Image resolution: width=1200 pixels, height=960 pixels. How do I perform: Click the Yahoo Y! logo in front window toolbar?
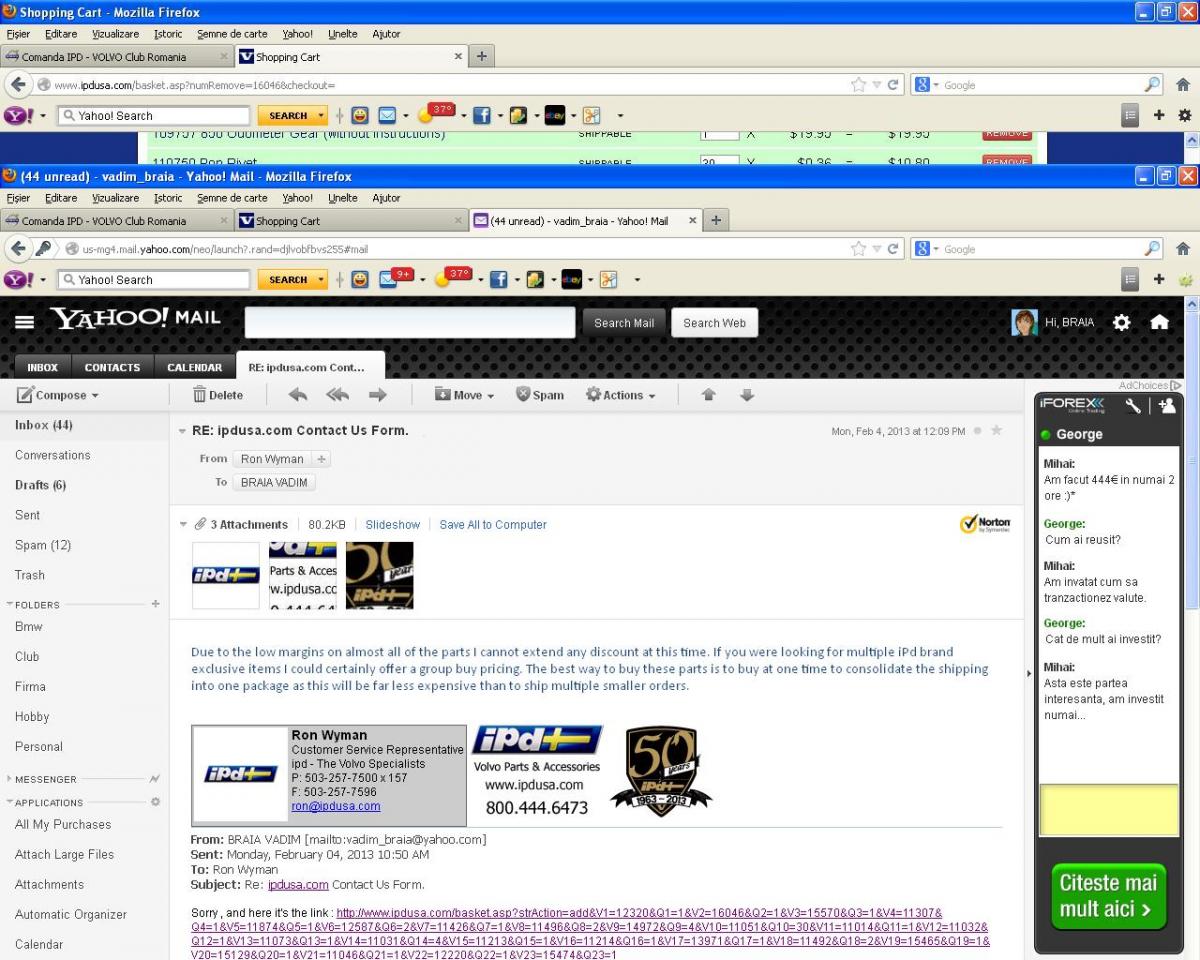pyautogui.click(x=18, y=280)
